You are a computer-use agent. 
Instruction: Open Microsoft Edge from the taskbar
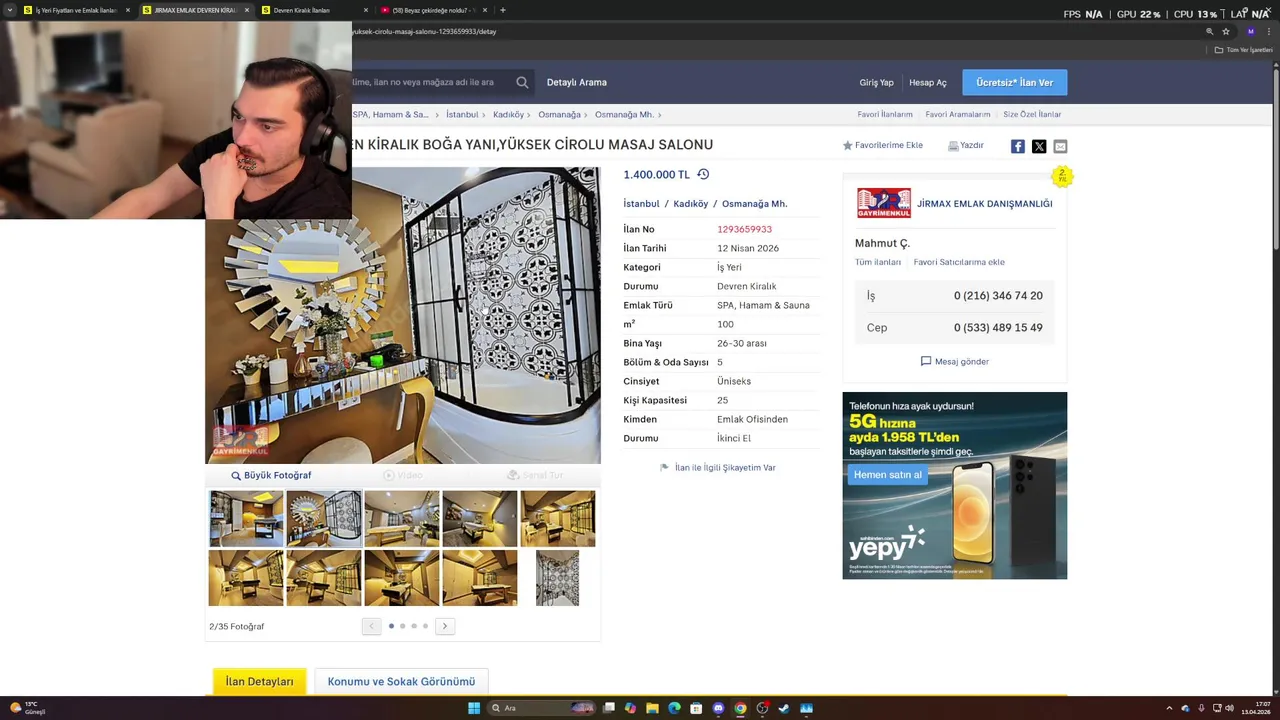pyautogui.click(x=674, y=708)
